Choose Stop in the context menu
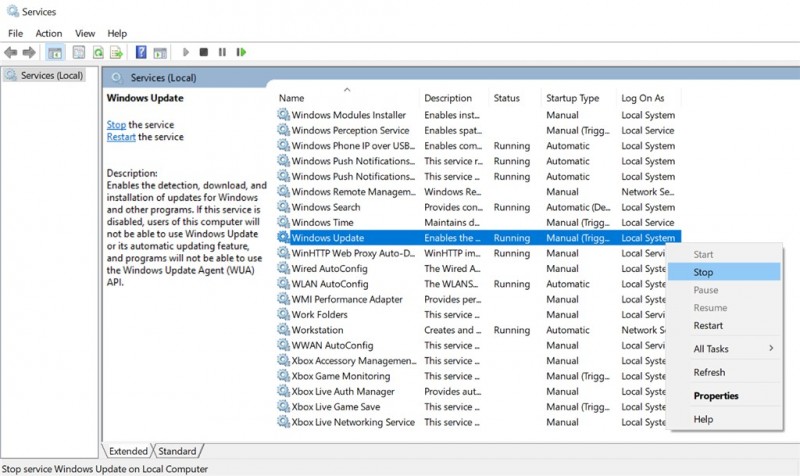Viewport: 800px width, 476px height. [x=703, y=272]
